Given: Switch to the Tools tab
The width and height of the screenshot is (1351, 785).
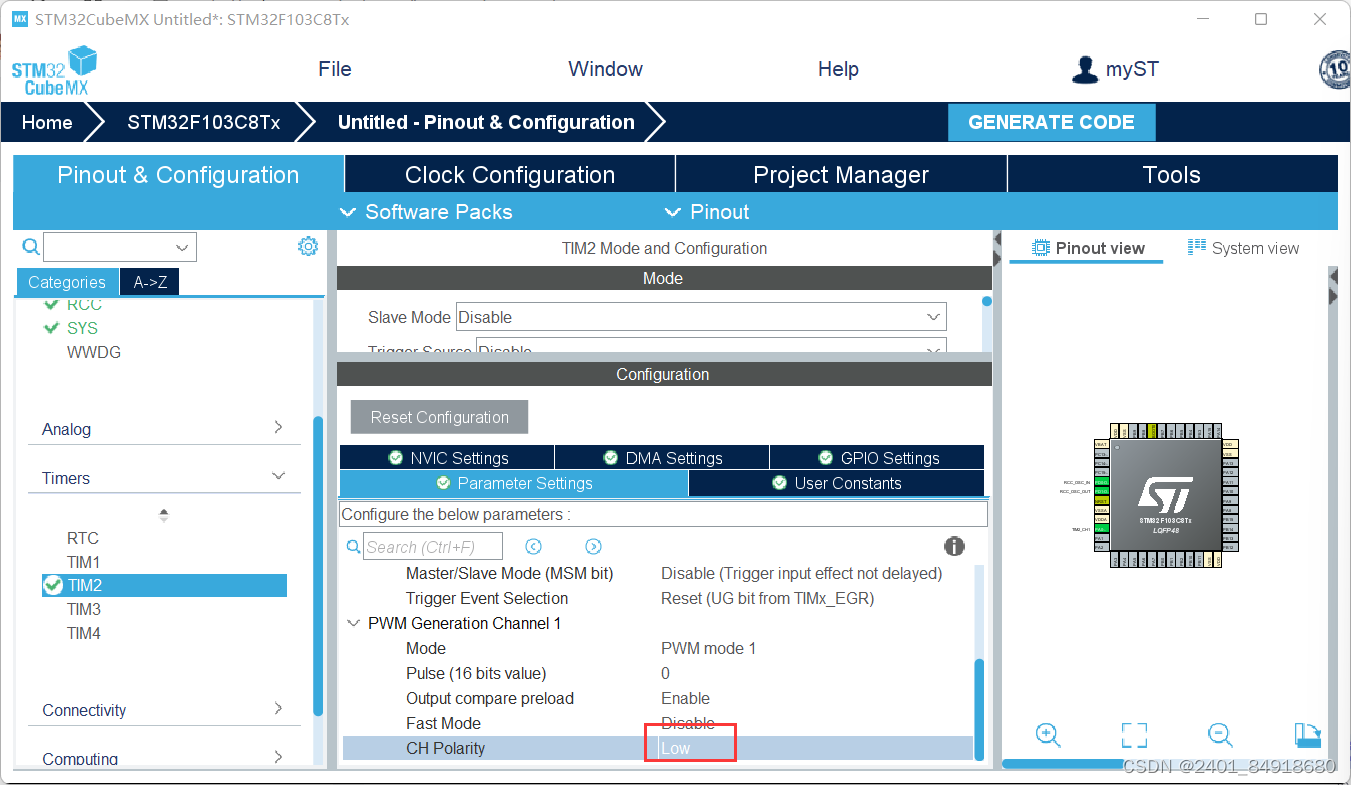Looking at the screenshot, I should pyautogui.click(x=1172, y=174).
